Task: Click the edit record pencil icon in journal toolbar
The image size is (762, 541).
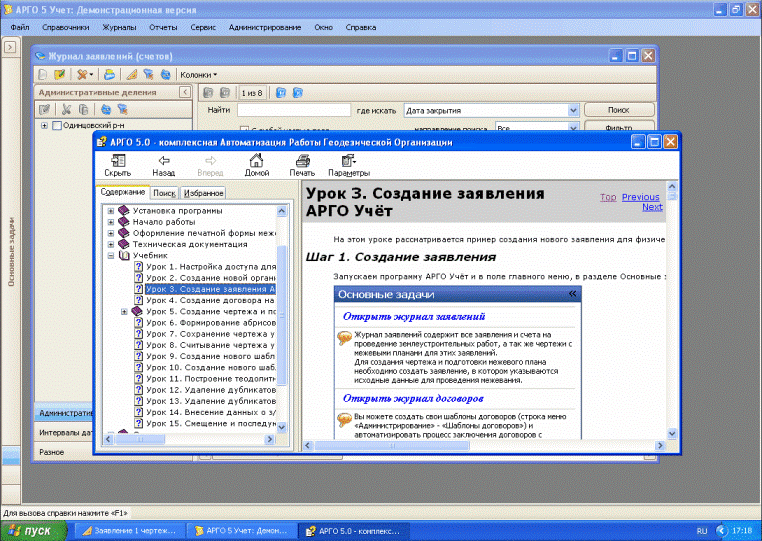Action: (59, 74)
